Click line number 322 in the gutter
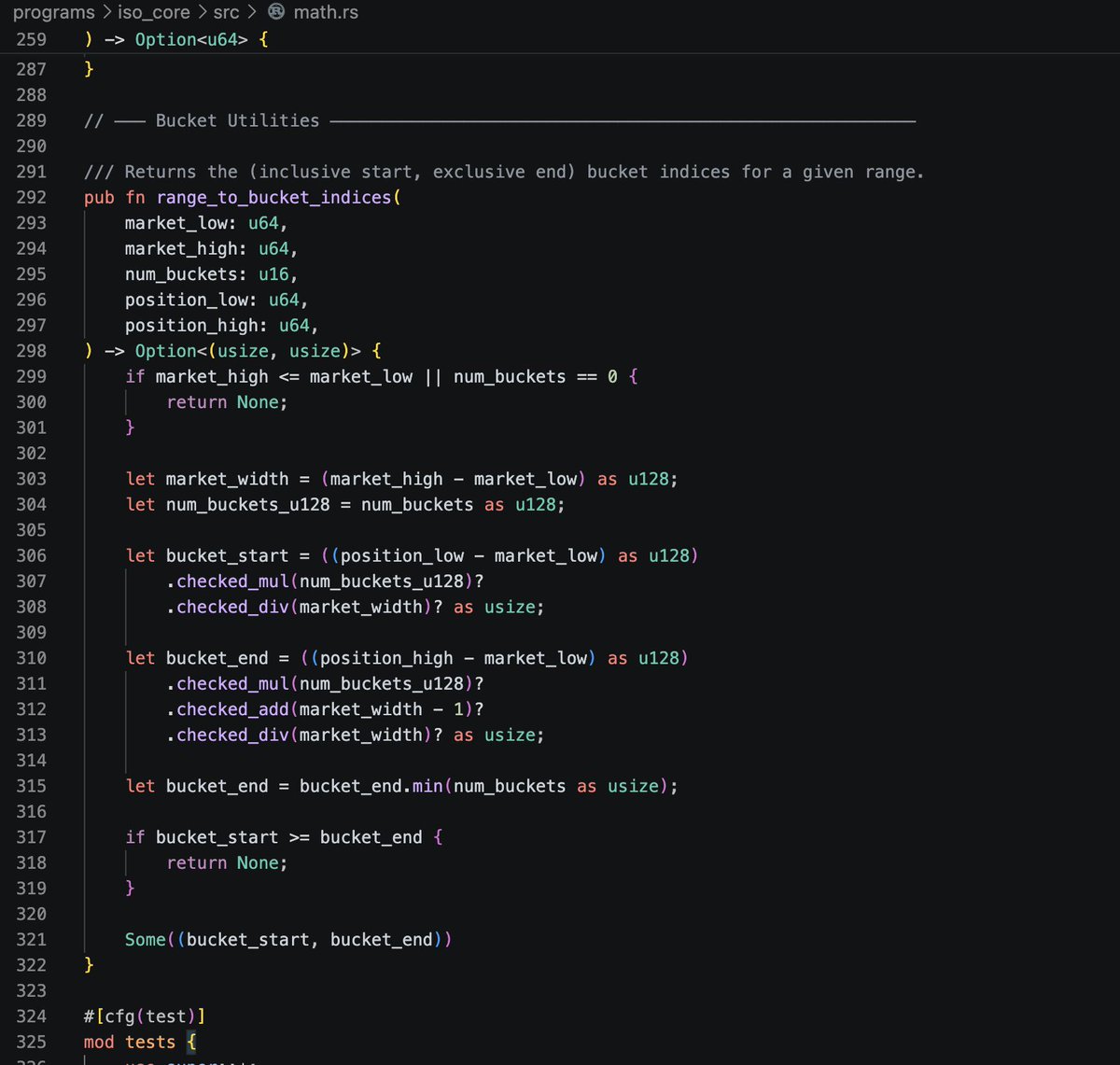Viewport: 1120px width, 1065px height. click(31, 965)
